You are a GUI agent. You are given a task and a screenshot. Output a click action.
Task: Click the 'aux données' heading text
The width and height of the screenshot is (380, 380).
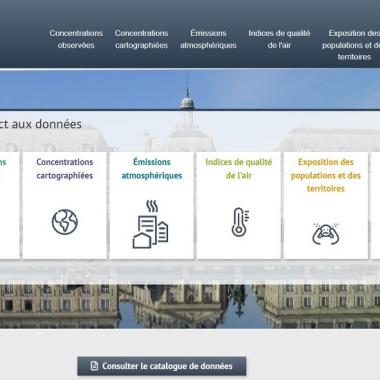pyautogui.click(x=47, y=124)
